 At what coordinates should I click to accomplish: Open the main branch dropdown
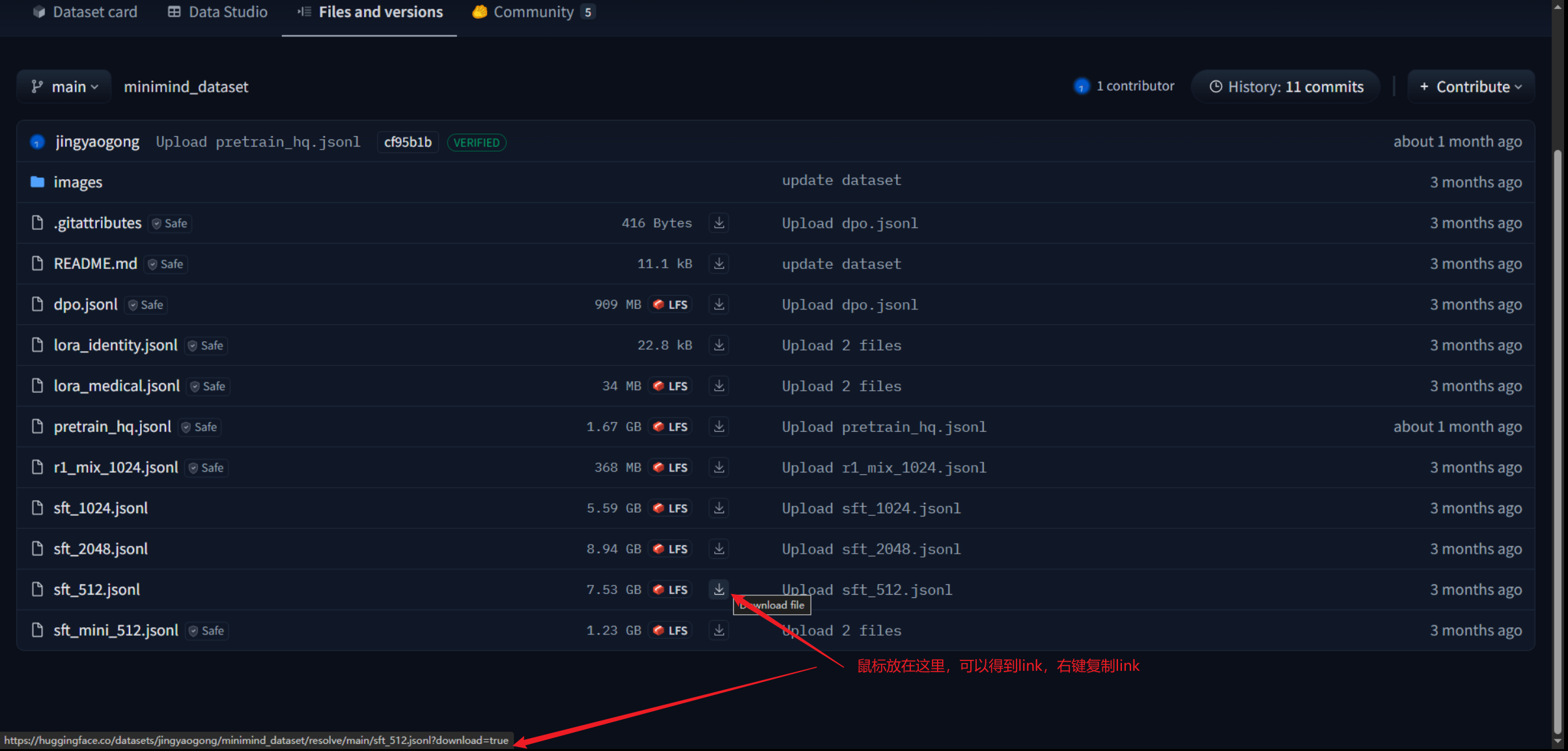[64, 87]
